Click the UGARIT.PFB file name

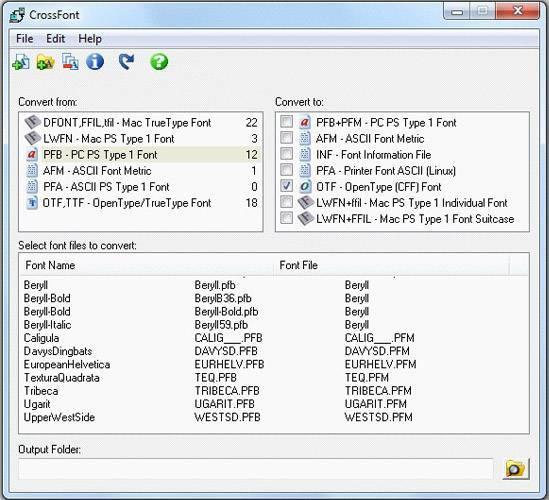224,404
